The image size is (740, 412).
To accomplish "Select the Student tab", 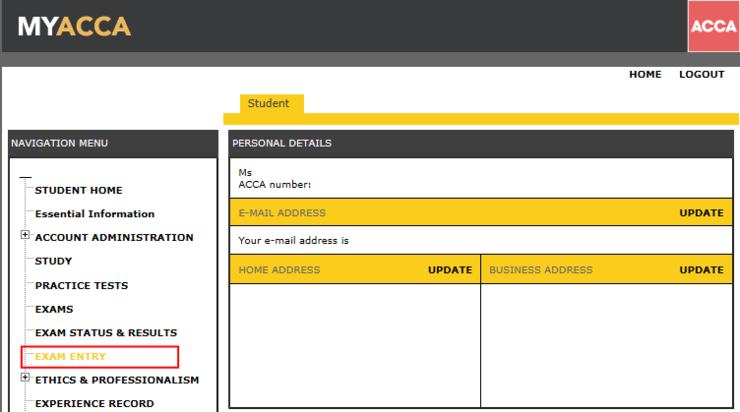I will (271, 103).
